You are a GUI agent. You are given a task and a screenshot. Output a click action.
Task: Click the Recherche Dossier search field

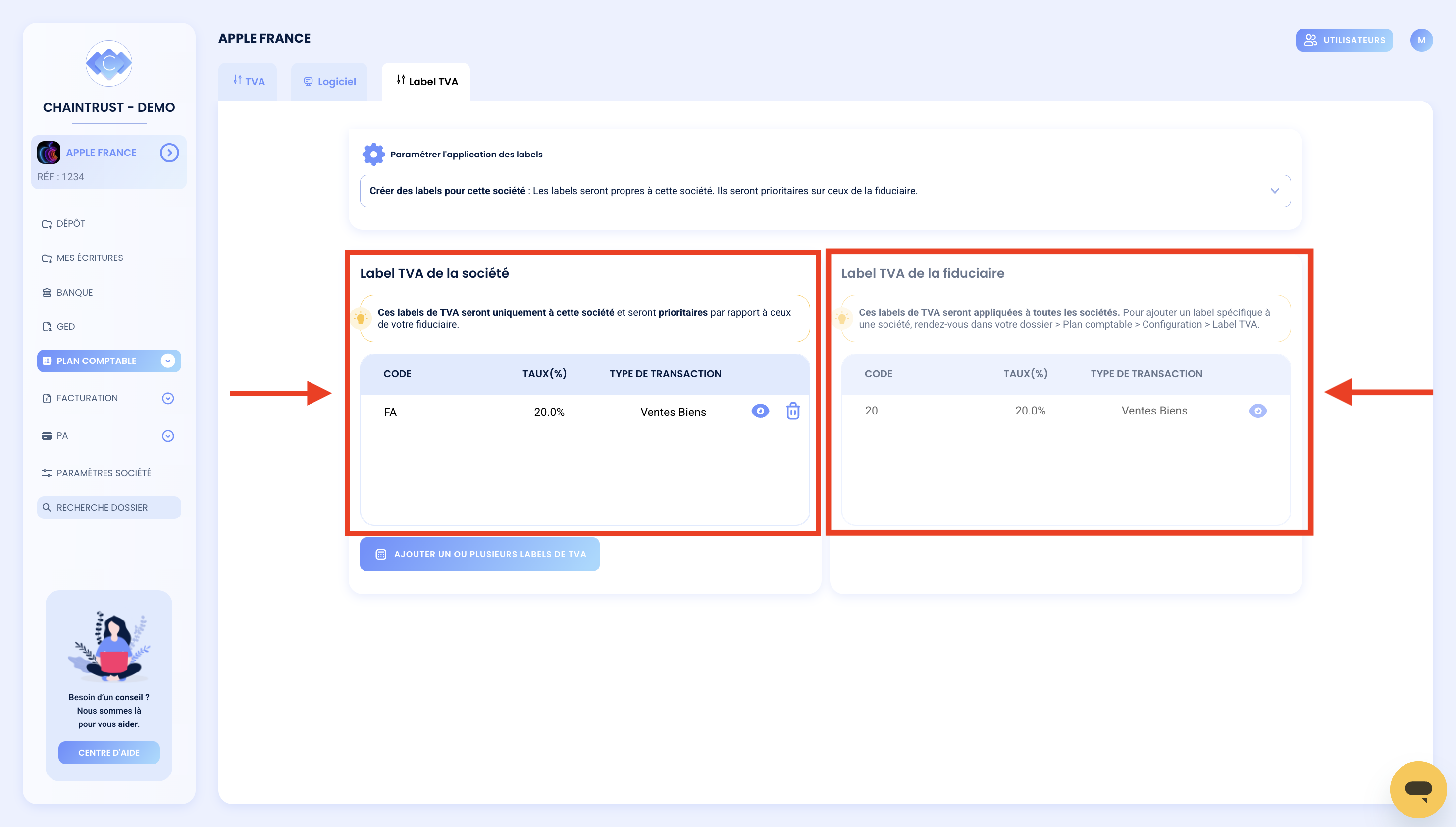109,507
